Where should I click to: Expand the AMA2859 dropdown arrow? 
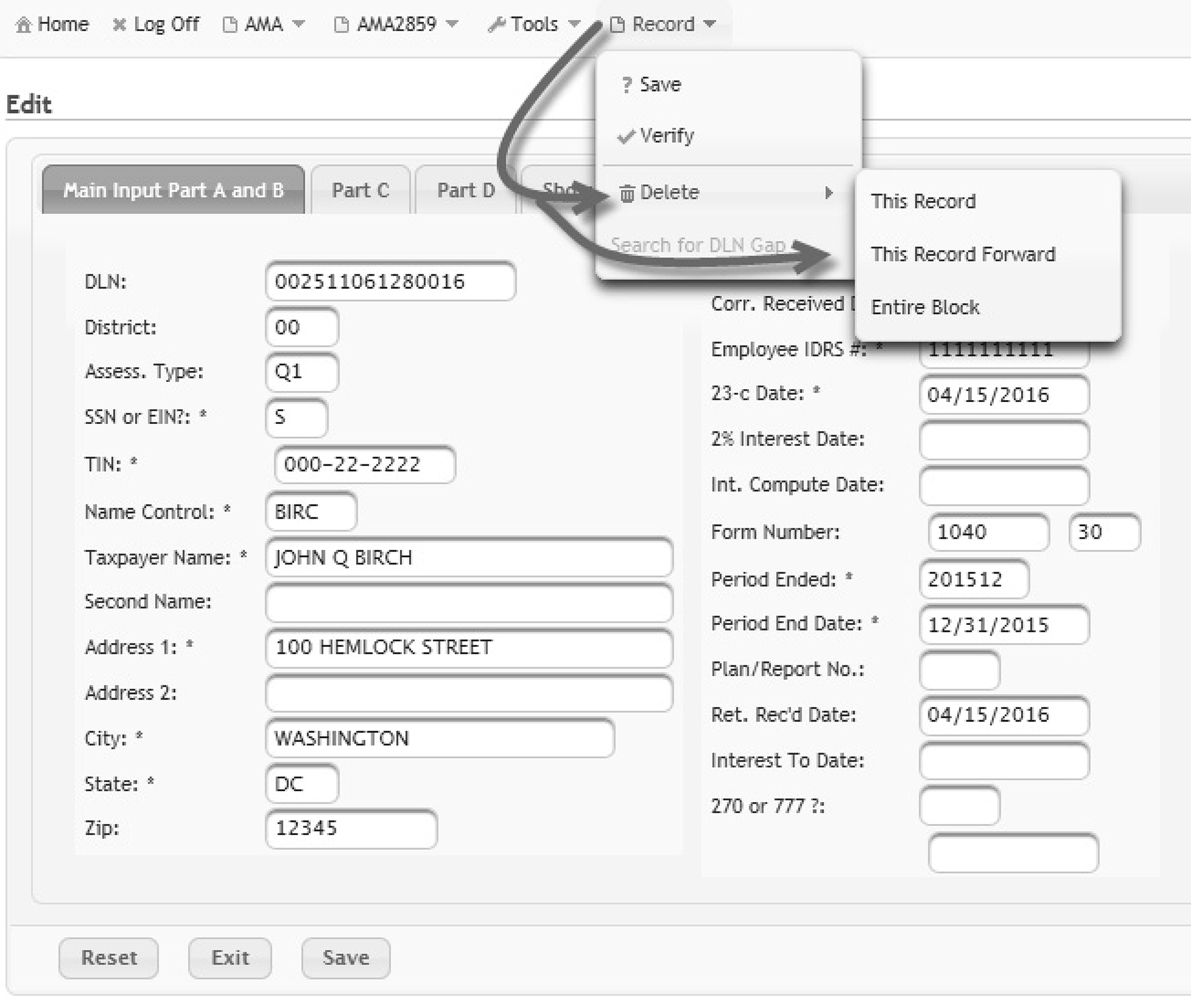[x=452, y=24]
